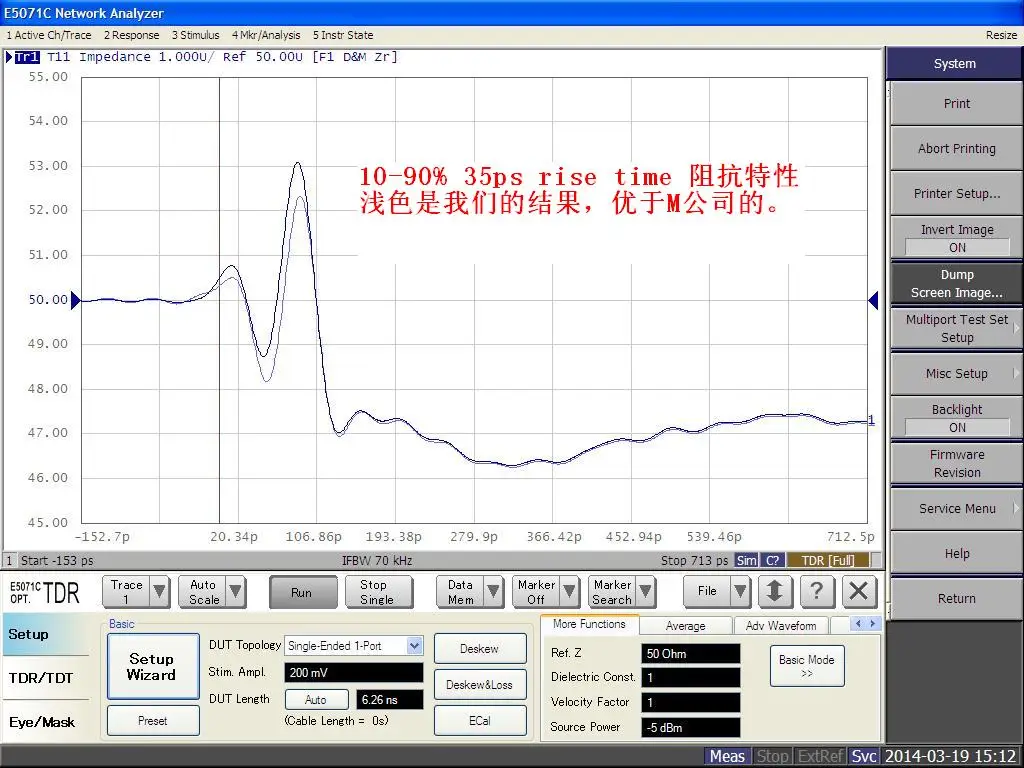Open the DUT Topology dropdown
1024x768 pixels.
pyautogui.click(x=415, y=646)
